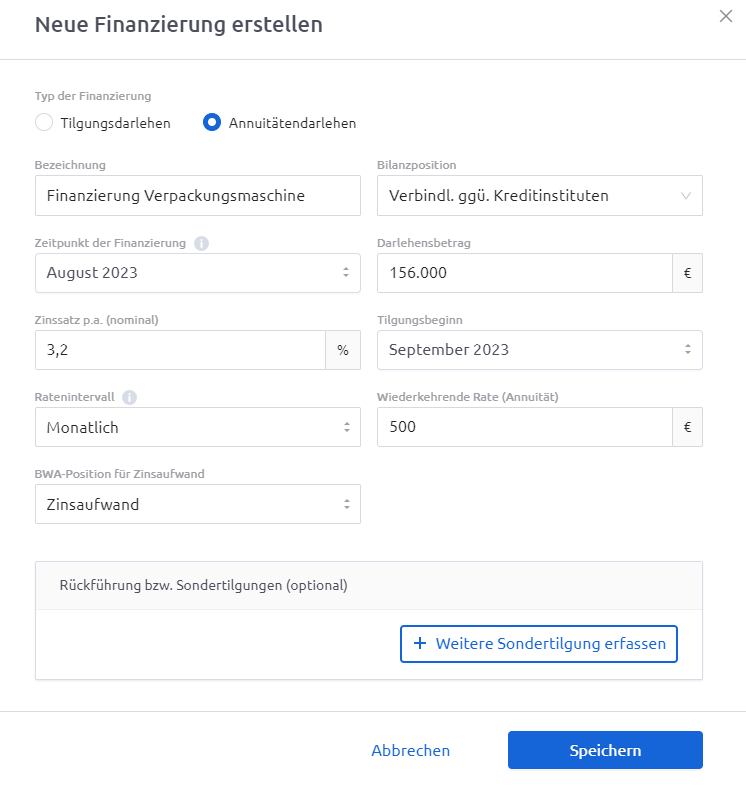
Task: Open the BWA-Position für Zinsaufwand dropdown
Action: coord(198,504)
